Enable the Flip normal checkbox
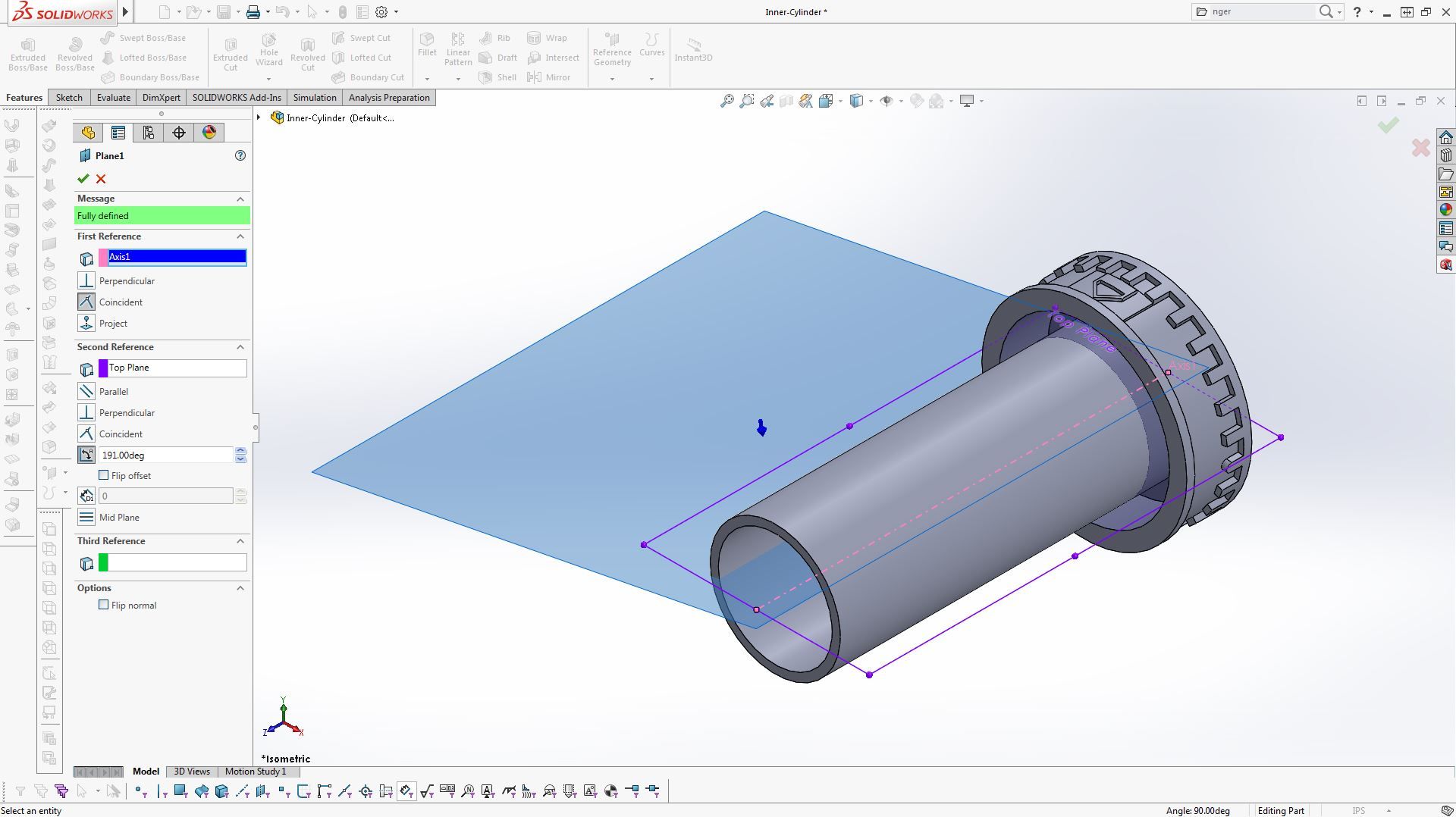Screen dimensions: 1456x817 pyautogui.click(x=104, y=605)
